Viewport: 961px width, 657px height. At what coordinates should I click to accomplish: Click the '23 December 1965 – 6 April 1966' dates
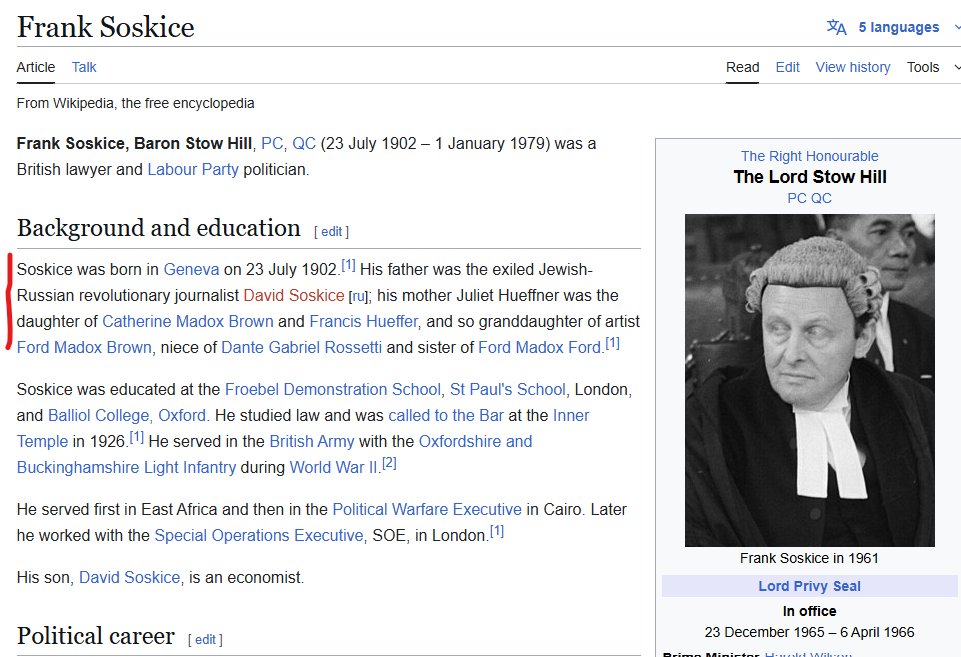pos(809,632)
